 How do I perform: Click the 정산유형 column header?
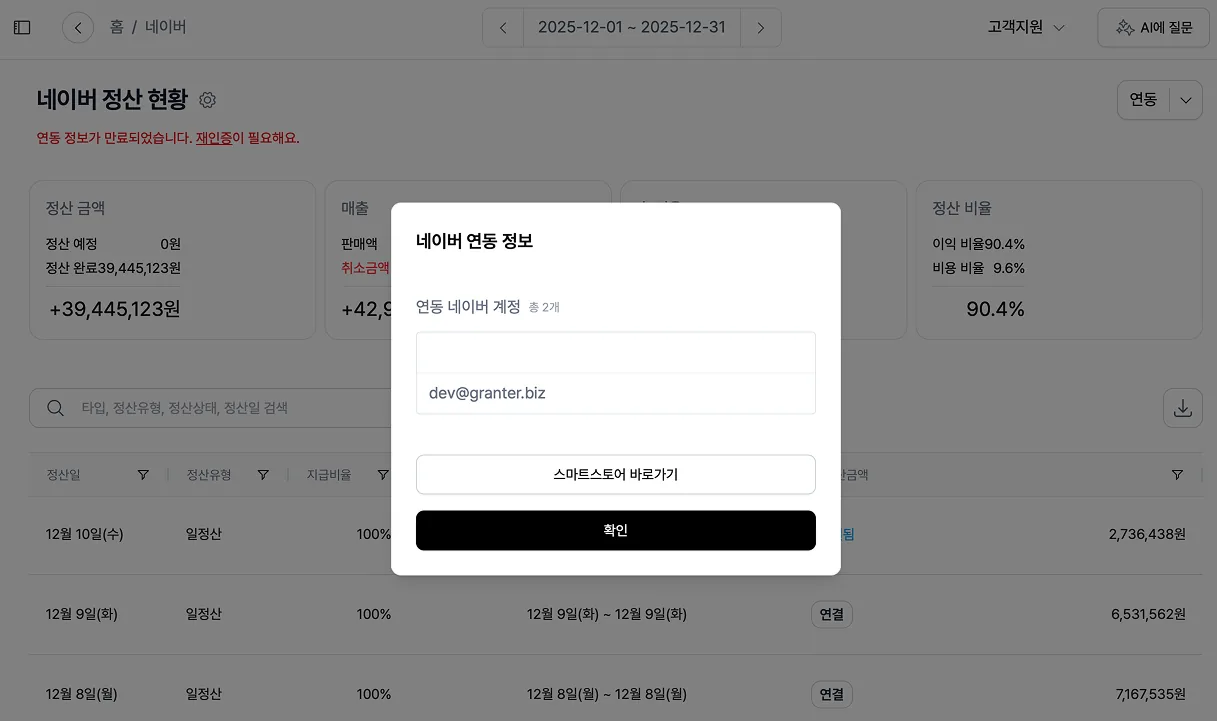208,475
